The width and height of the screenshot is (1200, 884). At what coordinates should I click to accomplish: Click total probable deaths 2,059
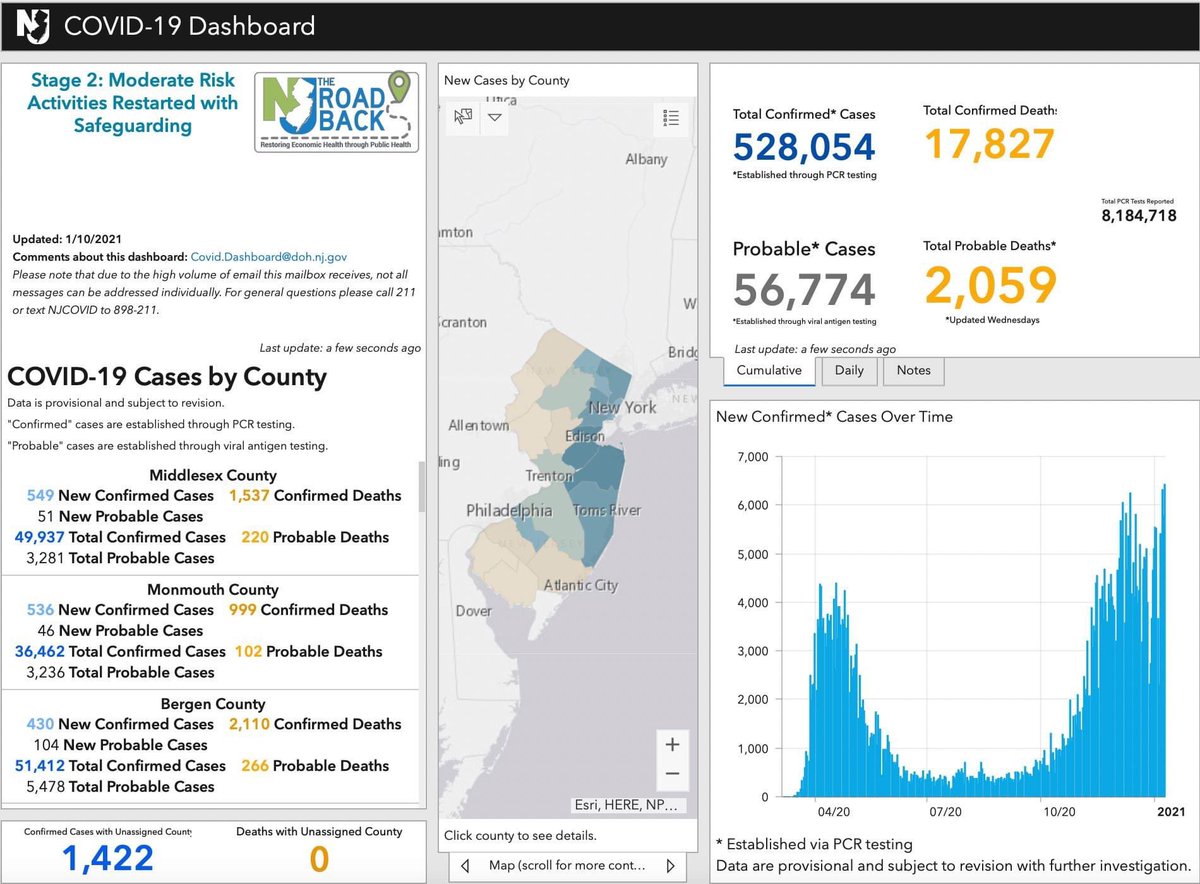click(x=990, y=285)
